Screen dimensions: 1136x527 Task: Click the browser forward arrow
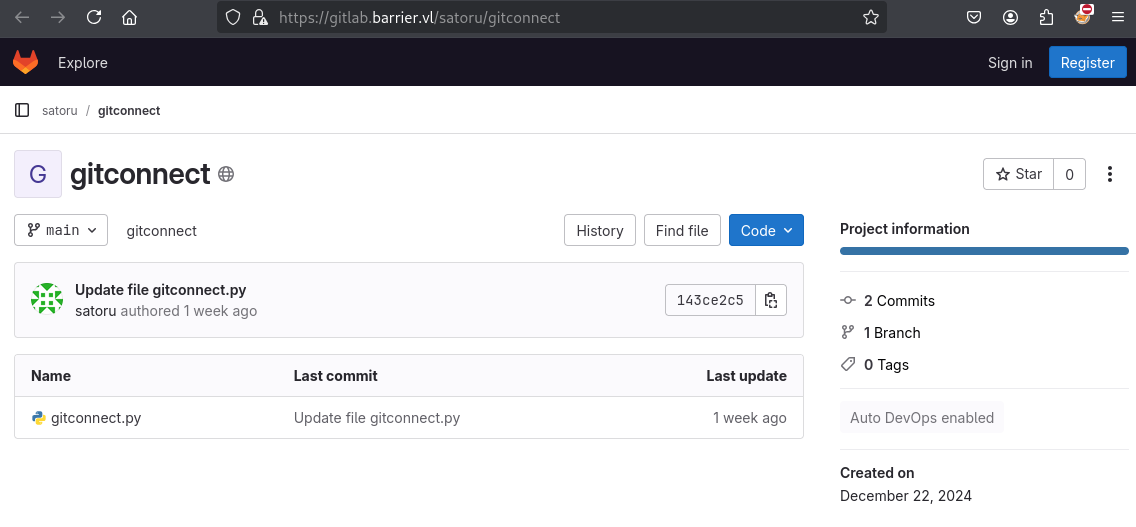58,17
